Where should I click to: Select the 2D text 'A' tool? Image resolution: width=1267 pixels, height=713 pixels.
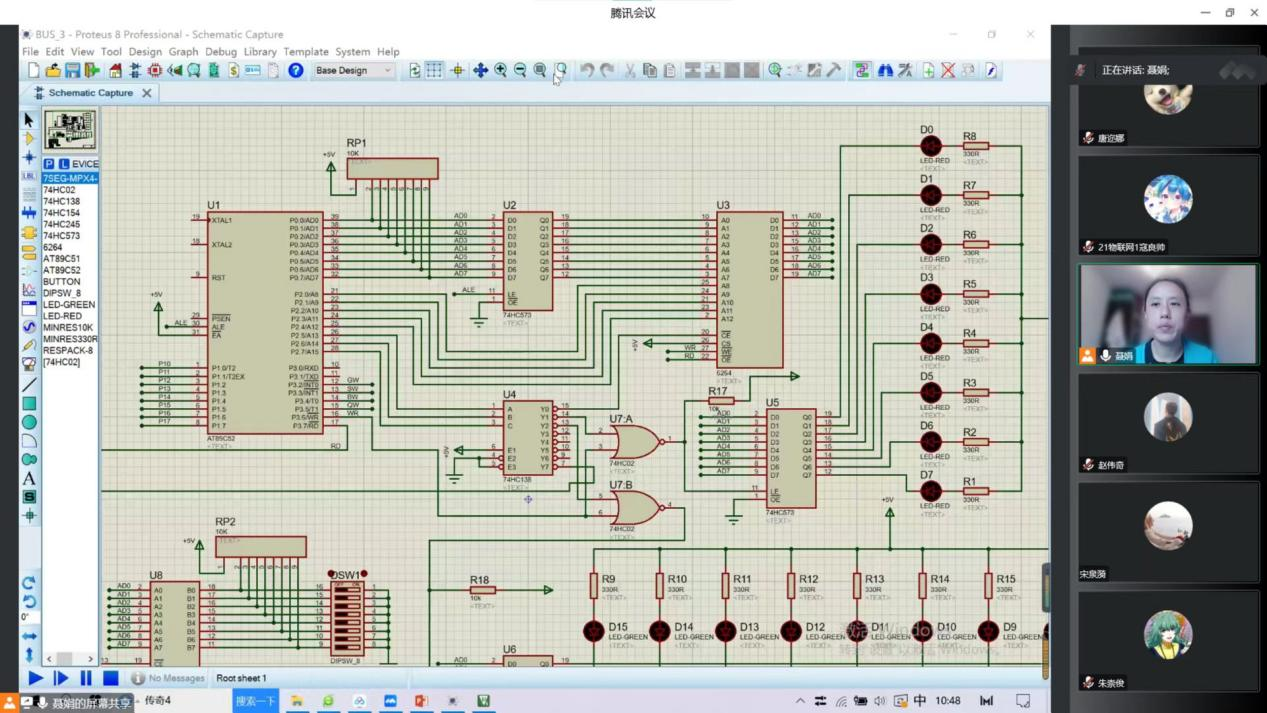29,478
